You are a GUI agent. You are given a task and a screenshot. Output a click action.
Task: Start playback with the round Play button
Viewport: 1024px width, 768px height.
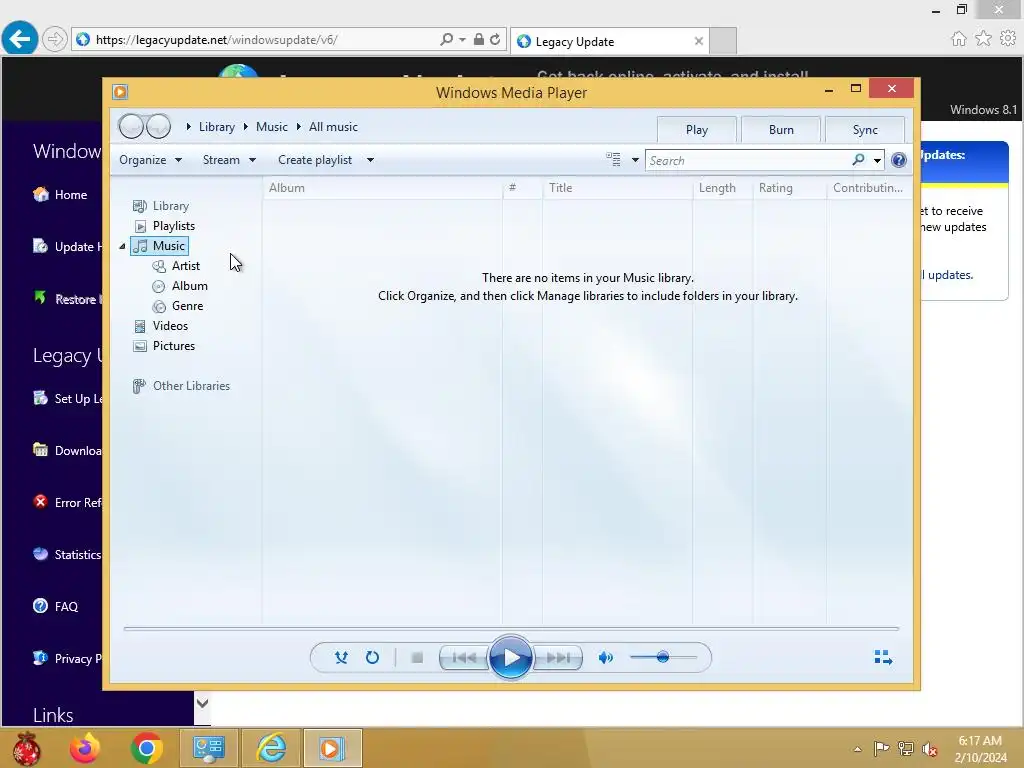(510, 658)
